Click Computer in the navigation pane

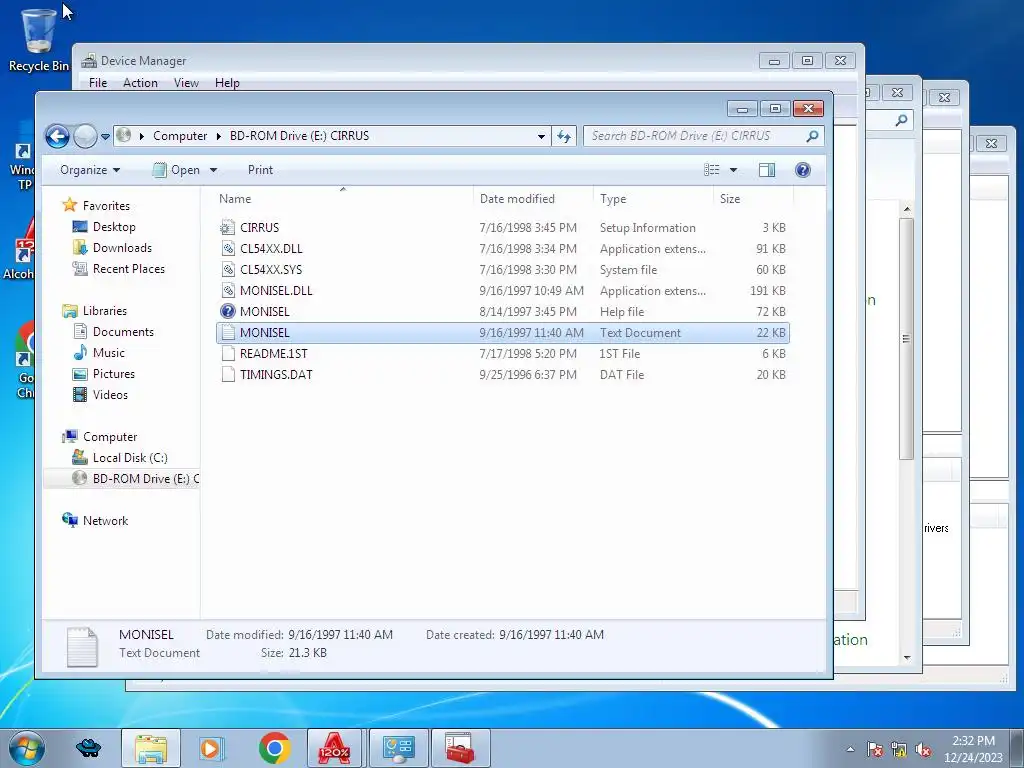[x=110, y=437]
